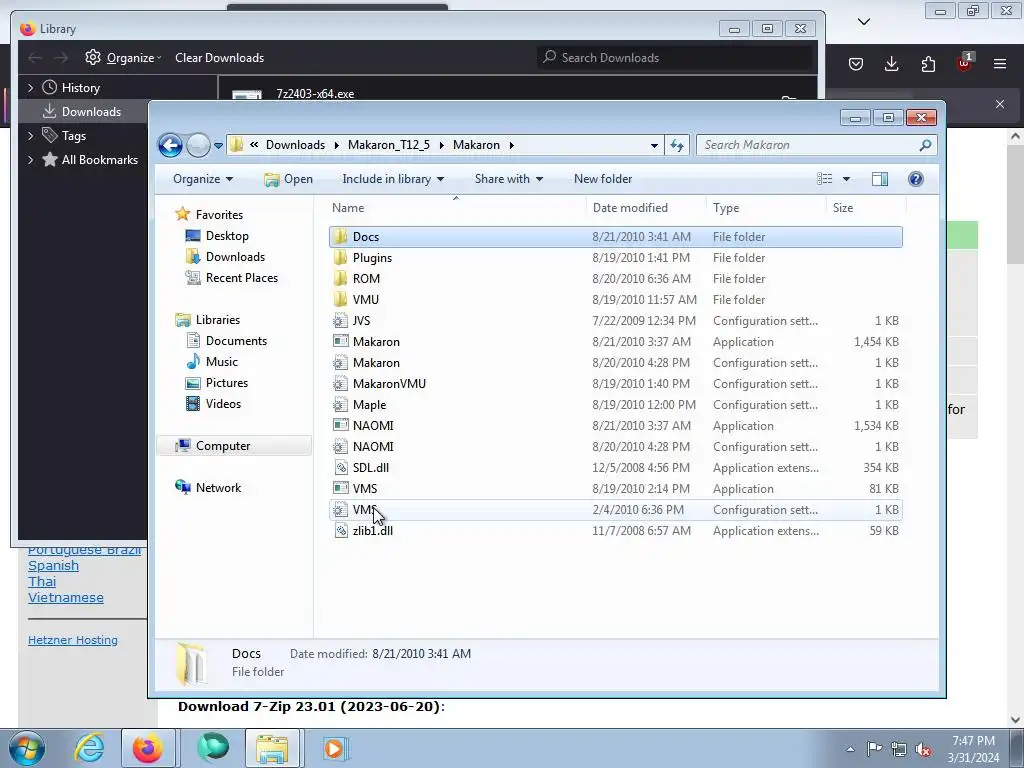Select the Maple configuration file

(x=615, y=404)
